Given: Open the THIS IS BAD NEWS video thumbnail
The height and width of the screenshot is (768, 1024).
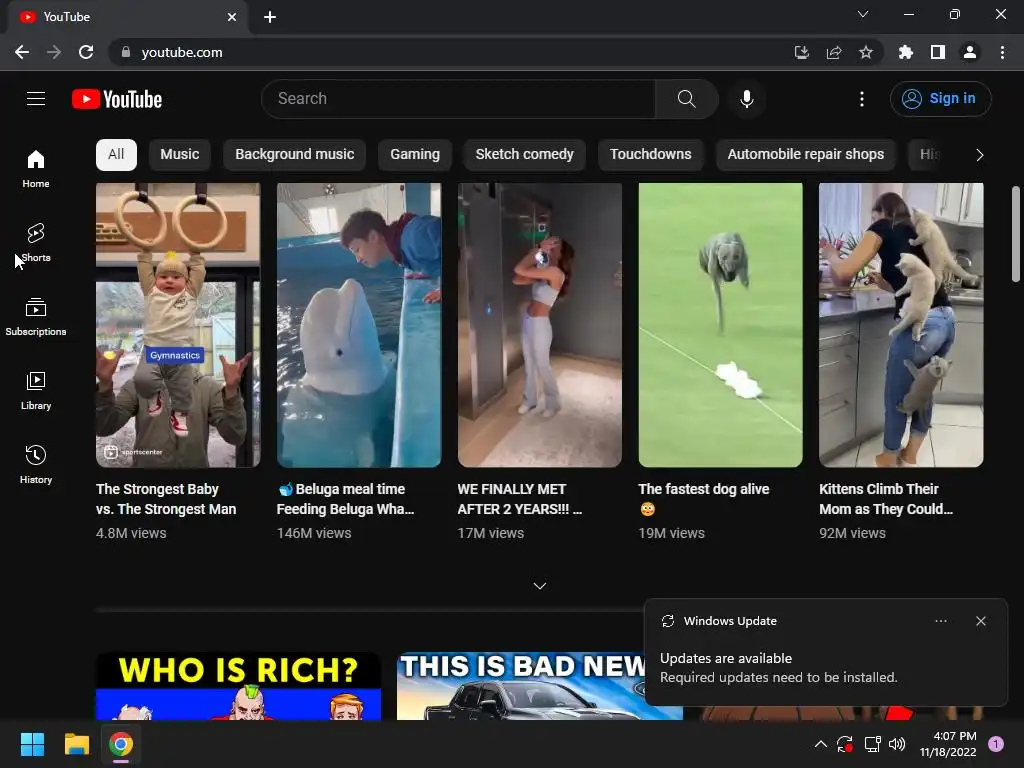Looking at the screenshot, I should tap(520, 686).
